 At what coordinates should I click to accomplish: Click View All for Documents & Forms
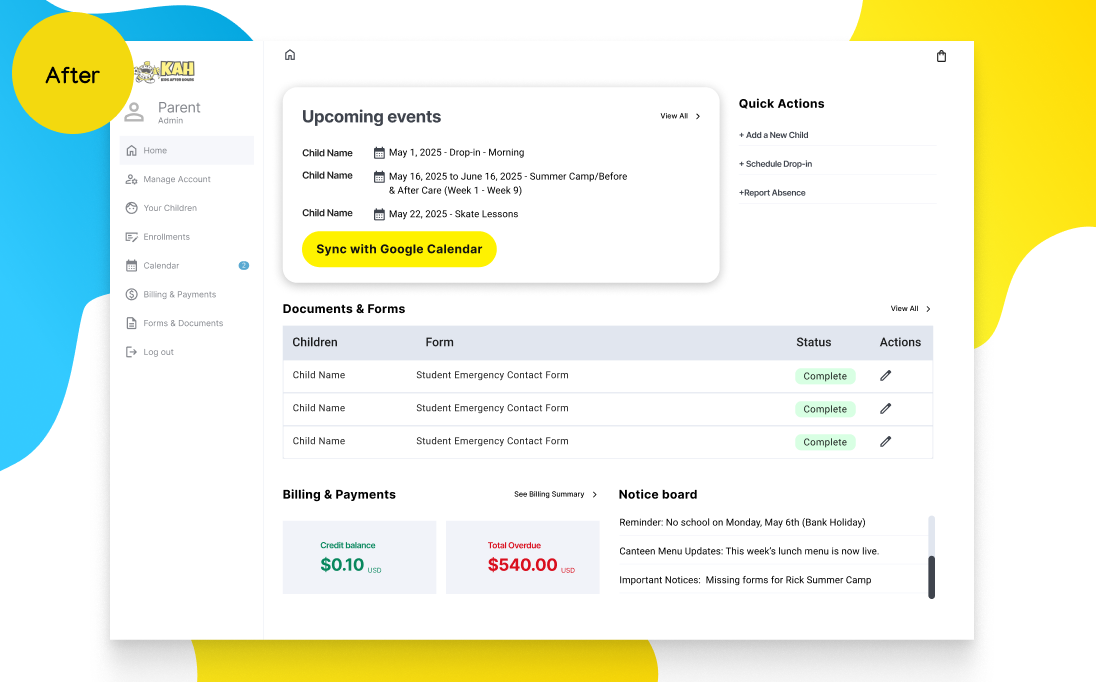(x=904, y=308)
